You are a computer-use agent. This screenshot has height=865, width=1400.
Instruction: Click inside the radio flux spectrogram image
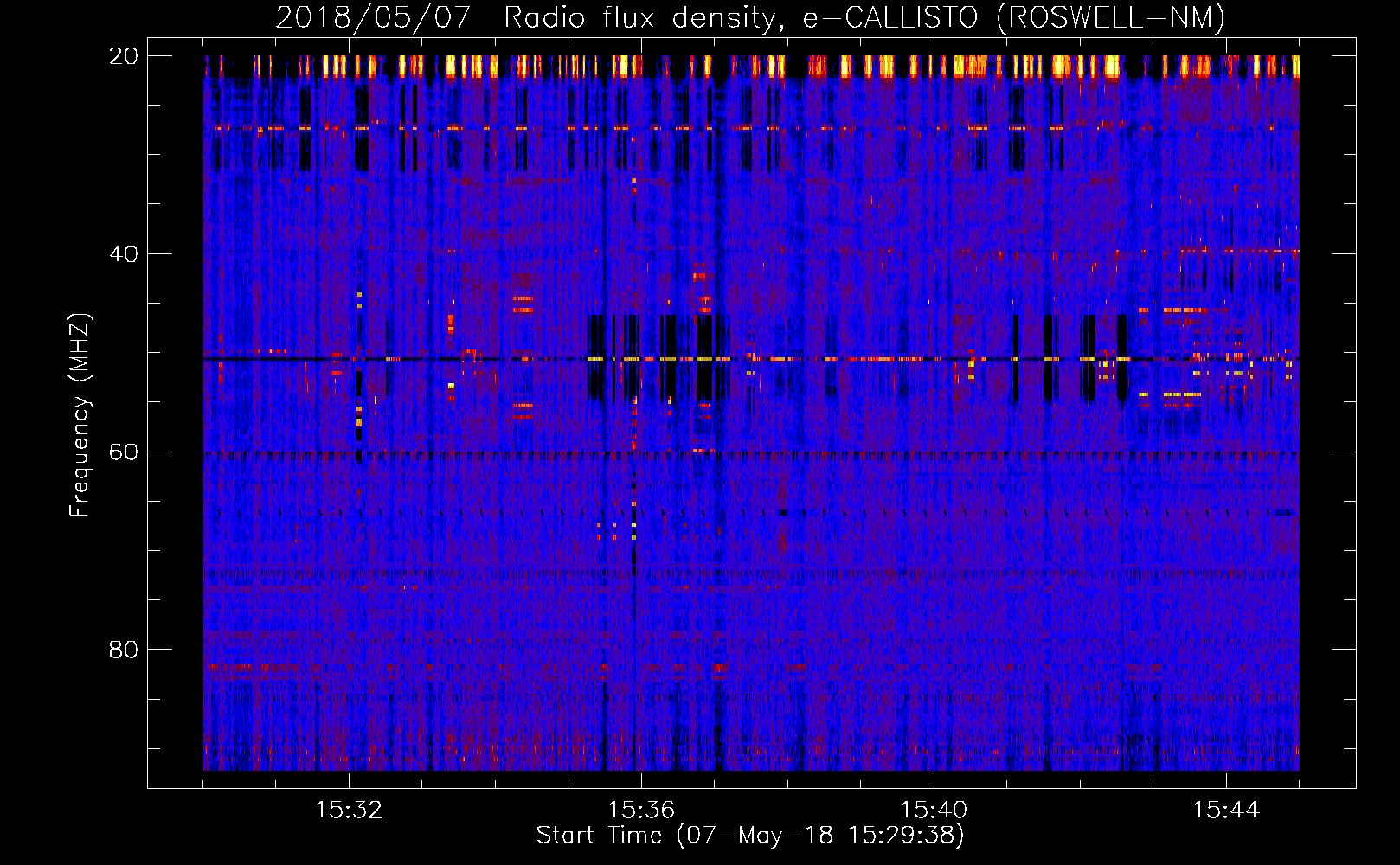tap(751, 413)
